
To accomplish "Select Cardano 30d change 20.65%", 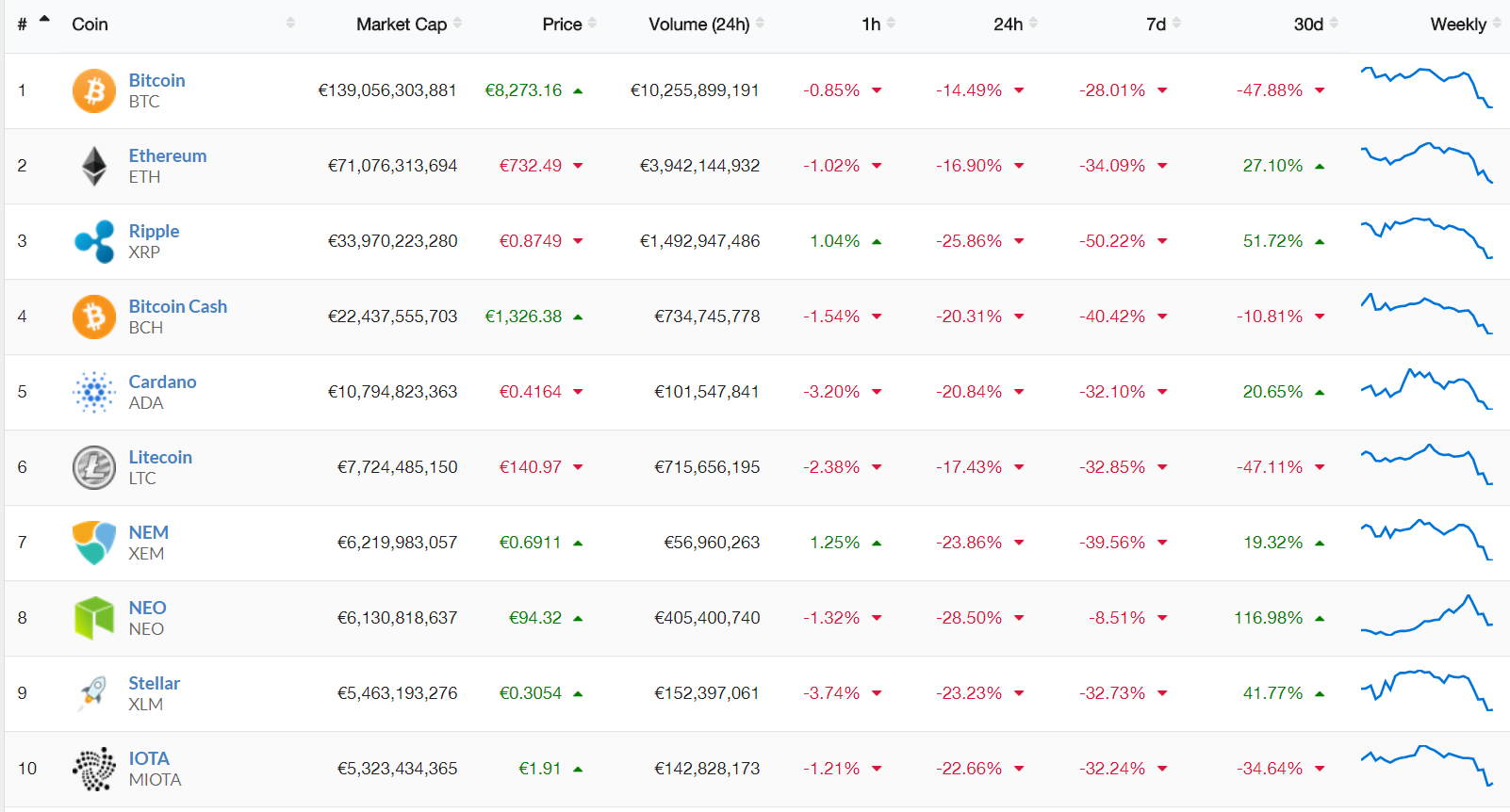I will tap(1272, 392).
